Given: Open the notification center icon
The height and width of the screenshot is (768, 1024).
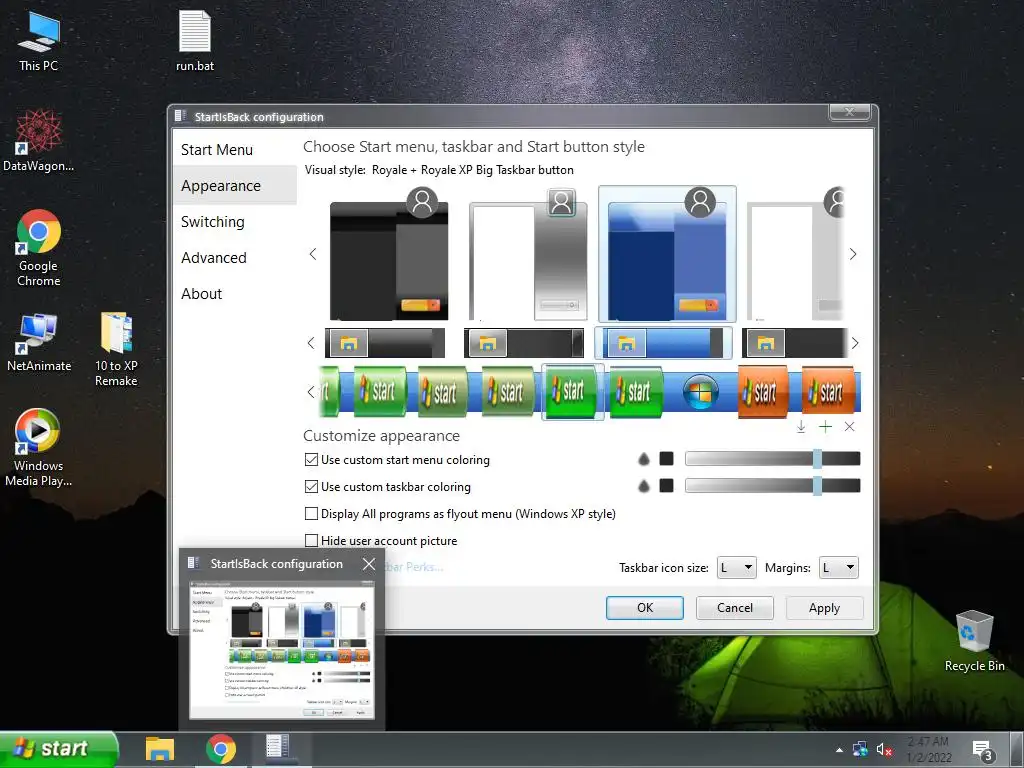Looking at the screenshot, I should tap(982, 750).
